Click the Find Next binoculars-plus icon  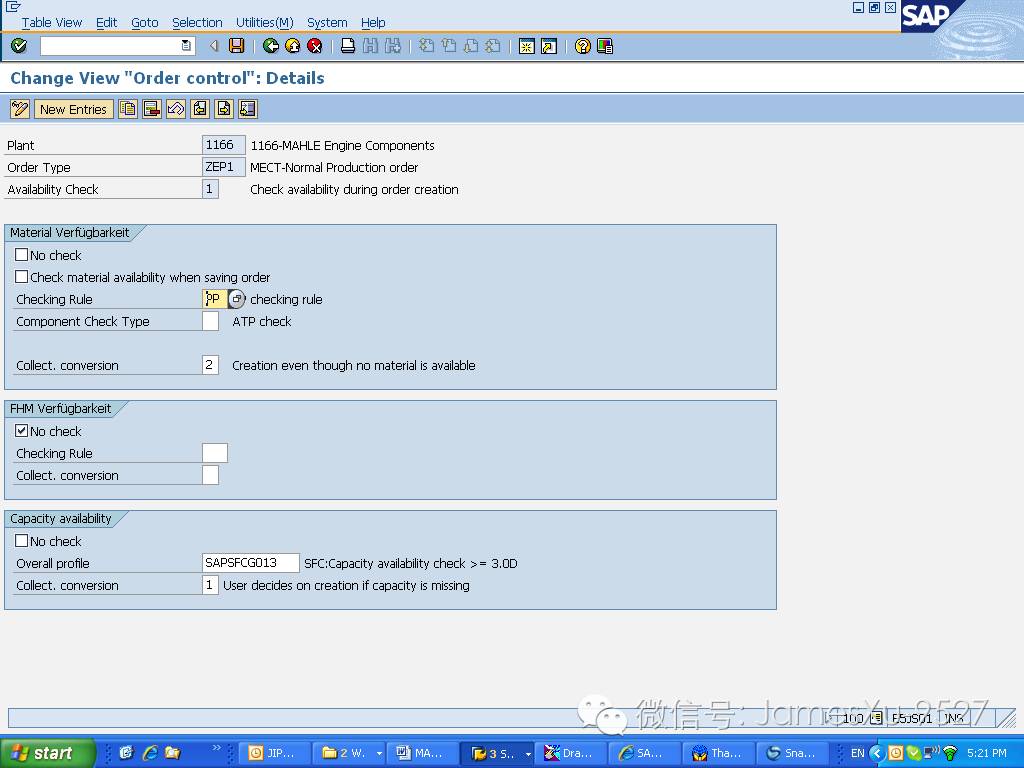tap(392, 46)
